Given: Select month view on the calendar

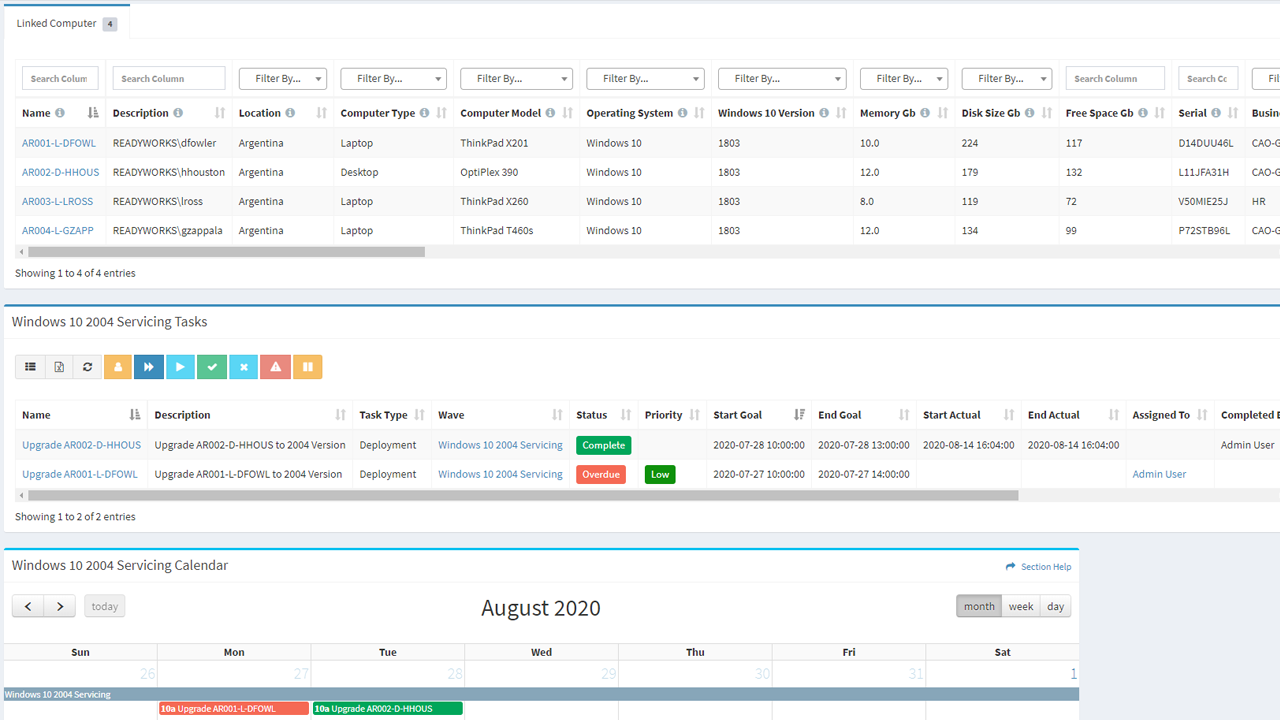Looking at the screenshot, I should point(978,605).
